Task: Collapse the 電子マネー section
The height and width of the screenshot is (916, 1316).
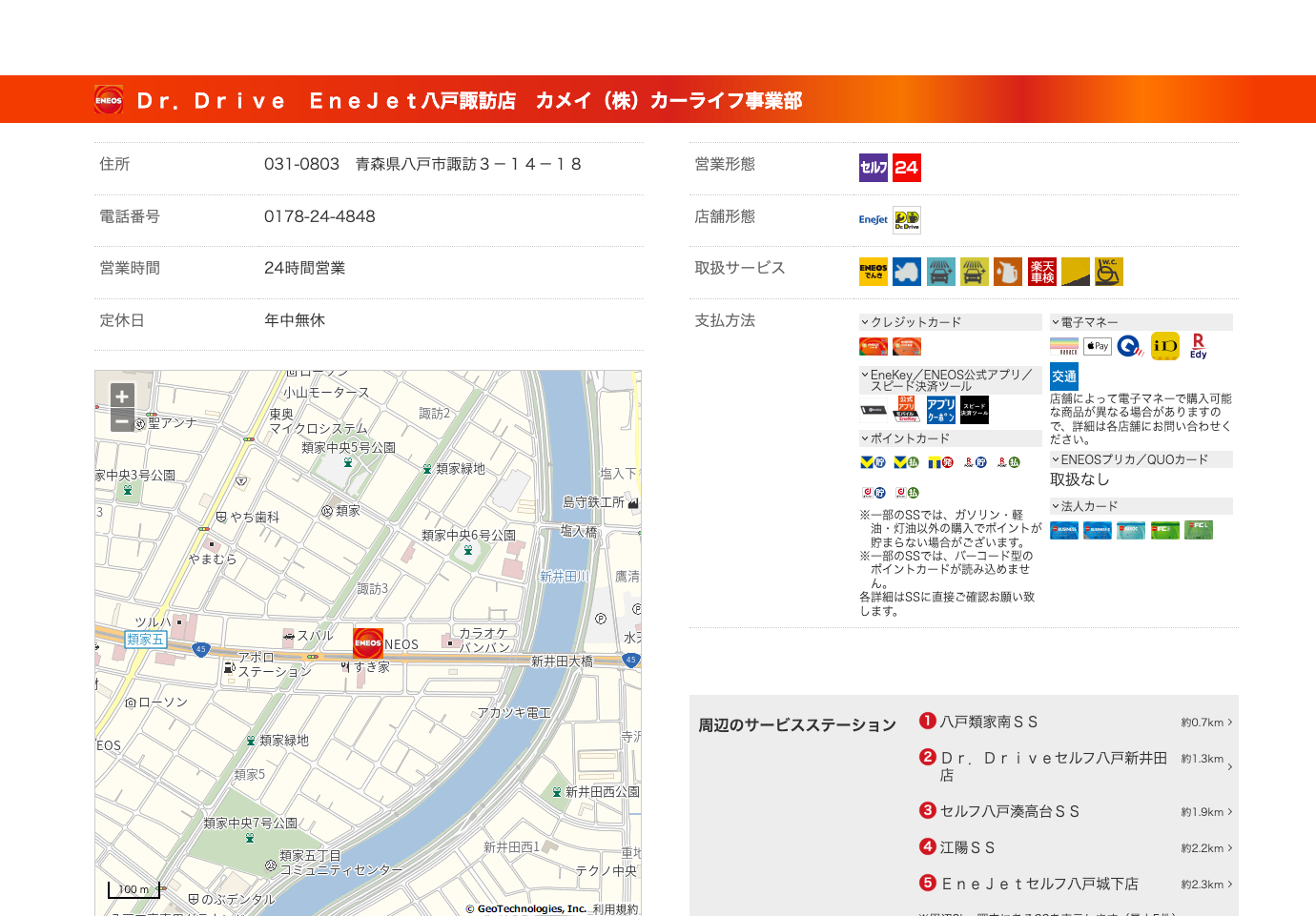Action: pyautogui.click(x=1141, y=322)
